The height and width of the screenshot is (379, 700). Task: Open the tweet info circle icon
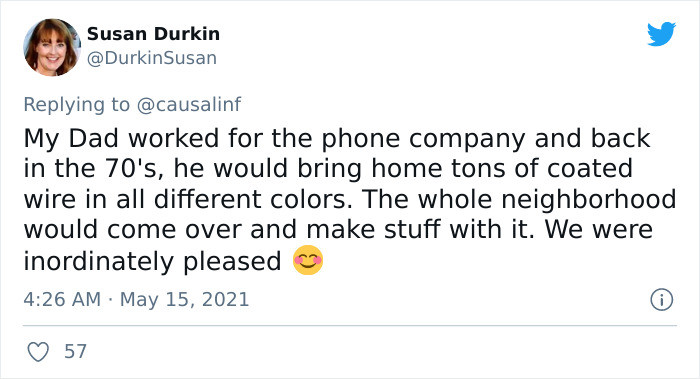661,300
